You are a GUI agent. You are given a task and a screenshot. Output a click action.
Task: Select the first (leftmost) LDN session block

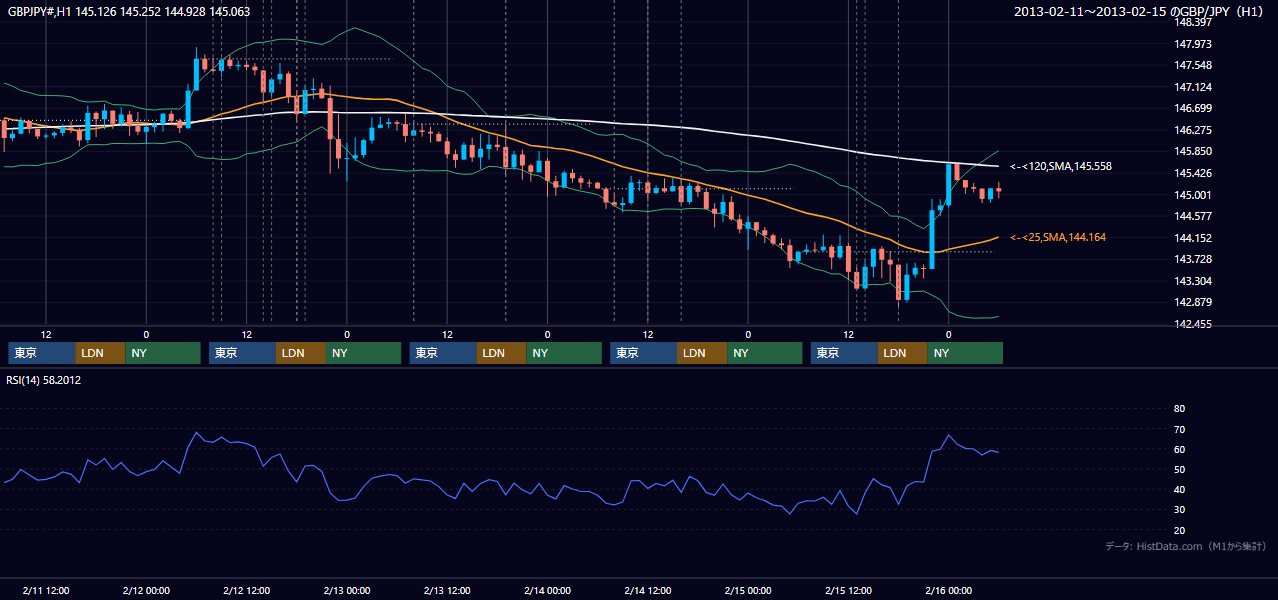tap(101, 353)
